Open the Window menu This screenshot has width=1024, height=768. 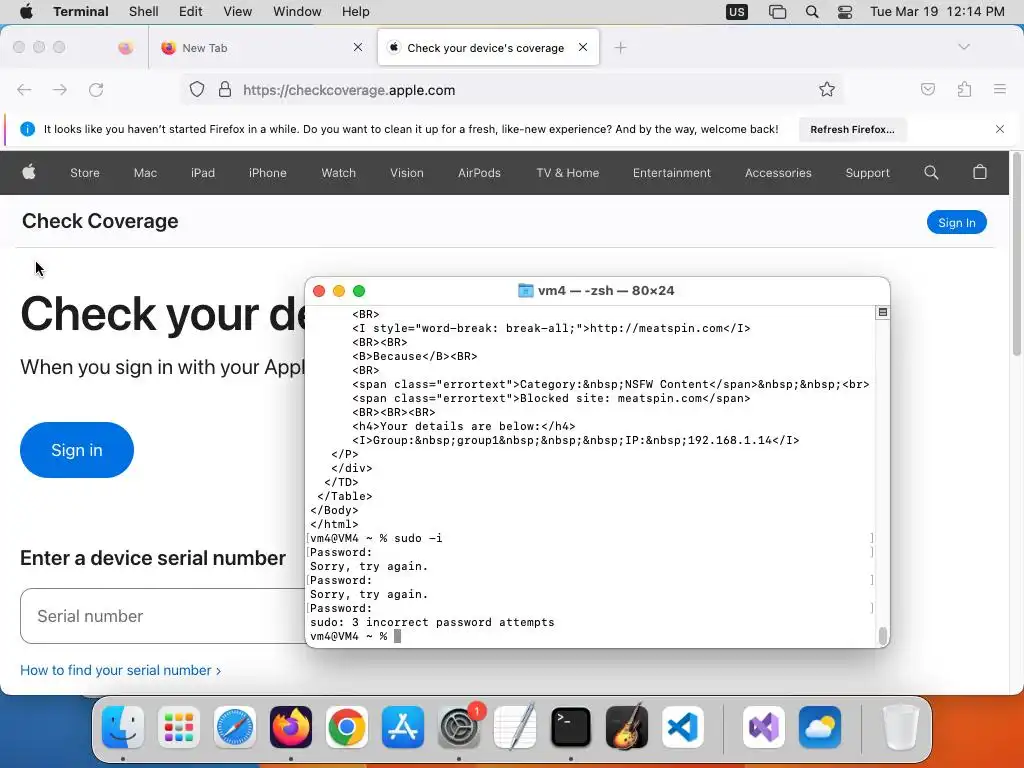(x=296, y=11)
